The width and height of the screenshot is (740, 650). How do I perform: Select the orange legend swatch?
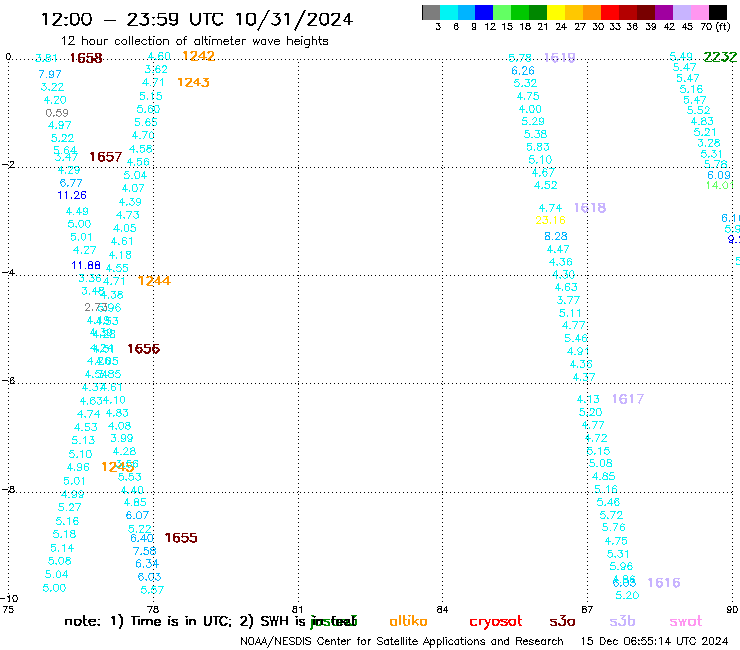point(591,13)
